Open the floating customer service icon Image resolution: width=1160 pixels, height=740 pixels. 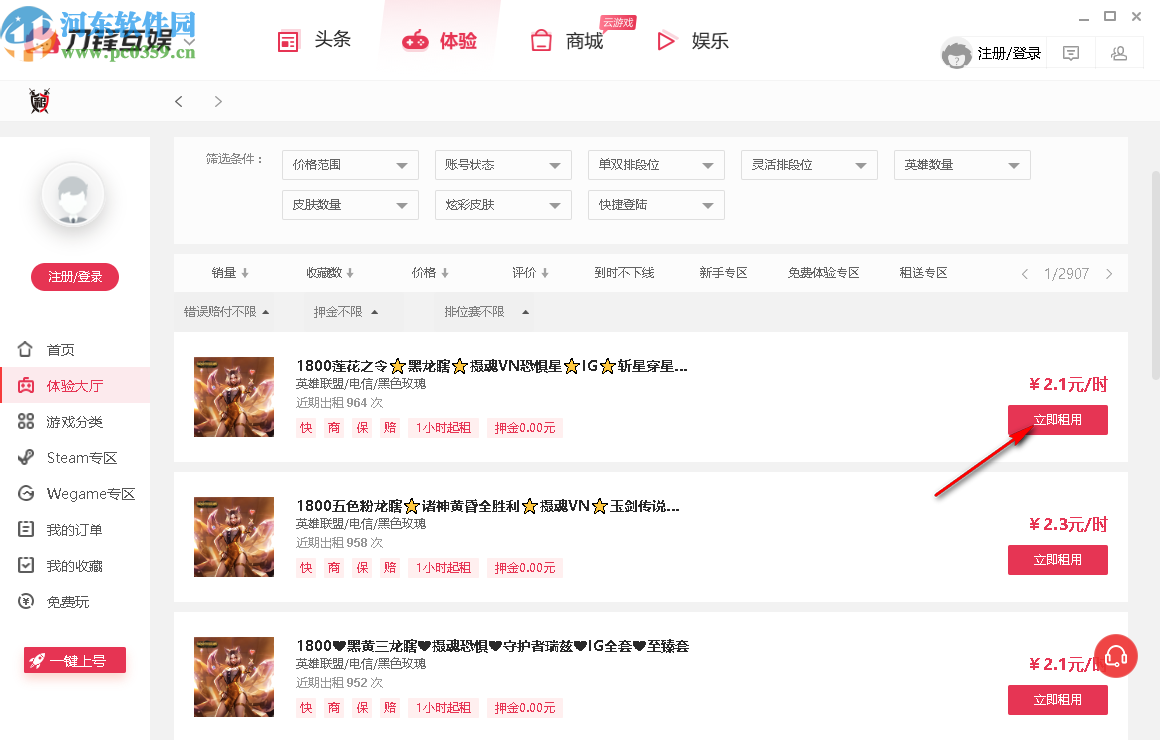(1116, 655)
